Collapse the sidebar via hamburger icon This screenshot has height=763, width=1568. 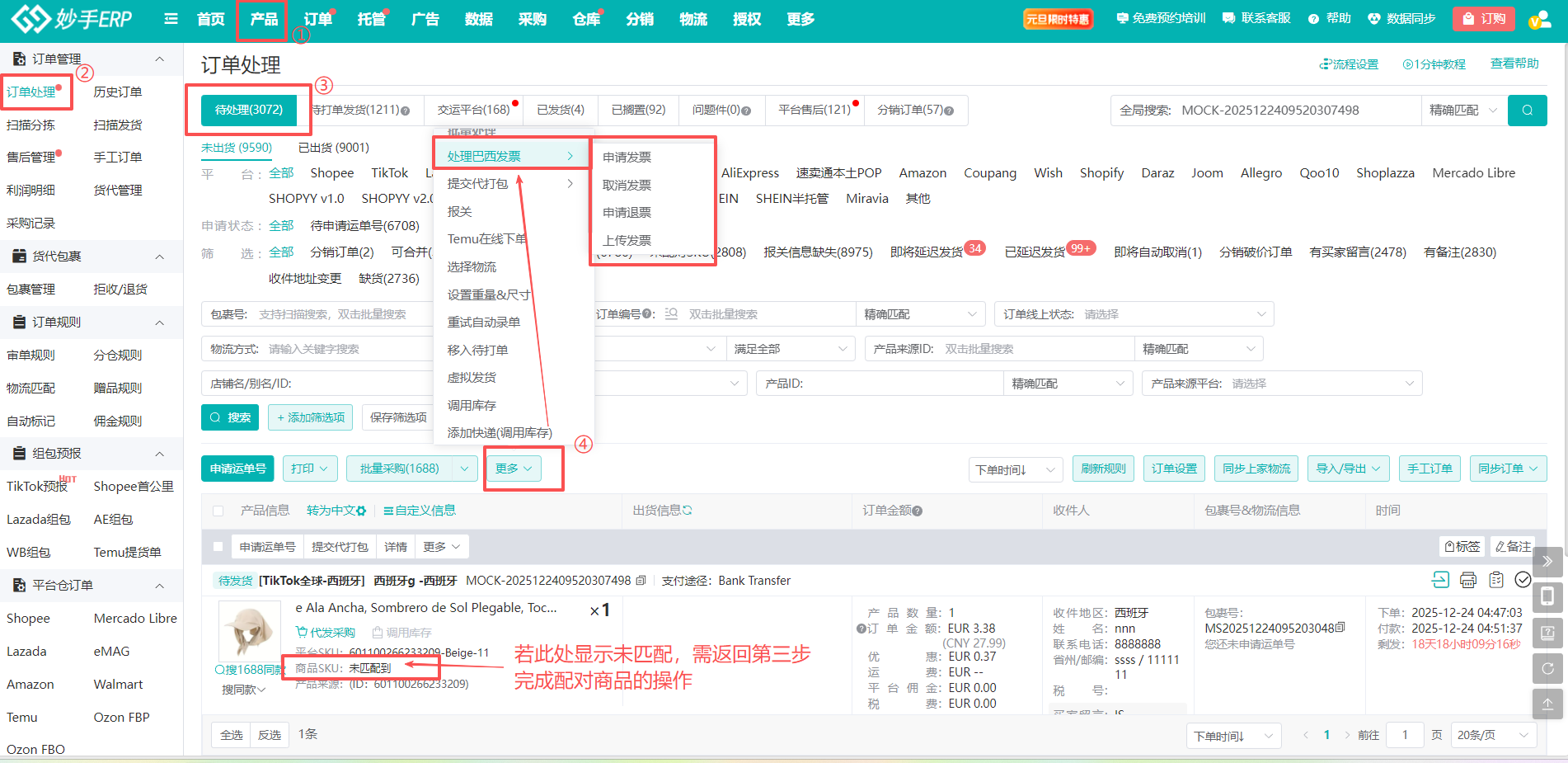pyautogui.click(x=171, y=18)
